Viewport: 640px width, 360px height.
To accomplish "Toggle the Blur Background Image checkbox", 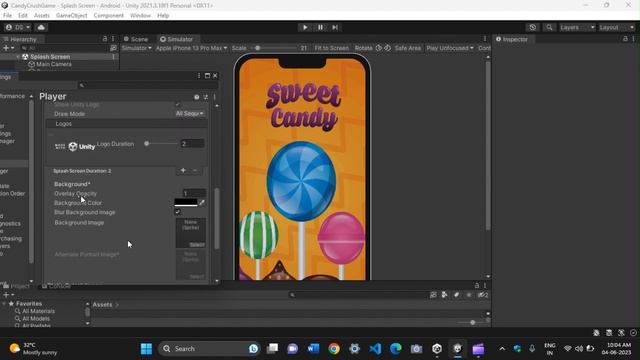I will coord(178,212).
